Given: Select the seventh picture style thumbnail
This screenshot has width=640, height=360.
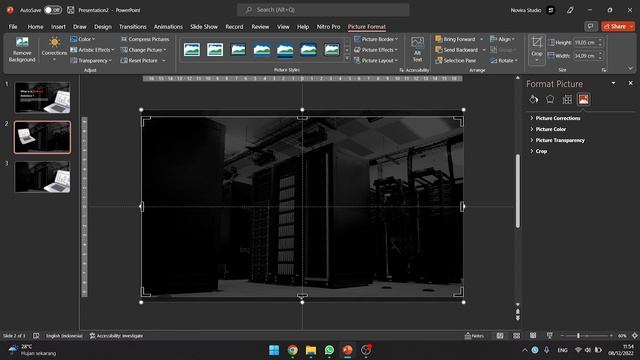Looking at the screenshot, I should (332, 50).
